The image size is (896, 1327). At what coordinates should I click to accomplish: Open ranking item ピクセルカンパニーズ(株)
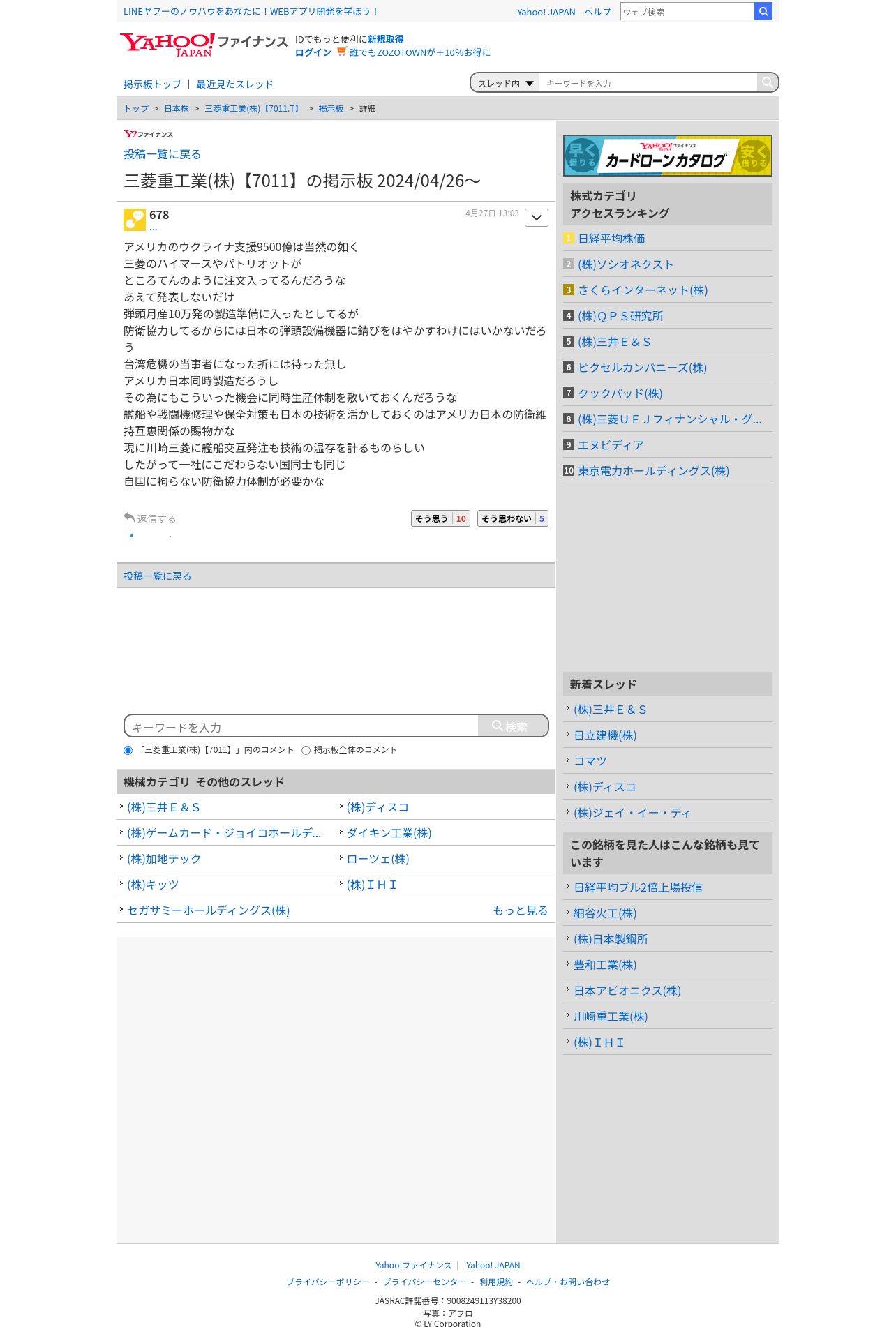pyautogui.click(x=642, y=368)
